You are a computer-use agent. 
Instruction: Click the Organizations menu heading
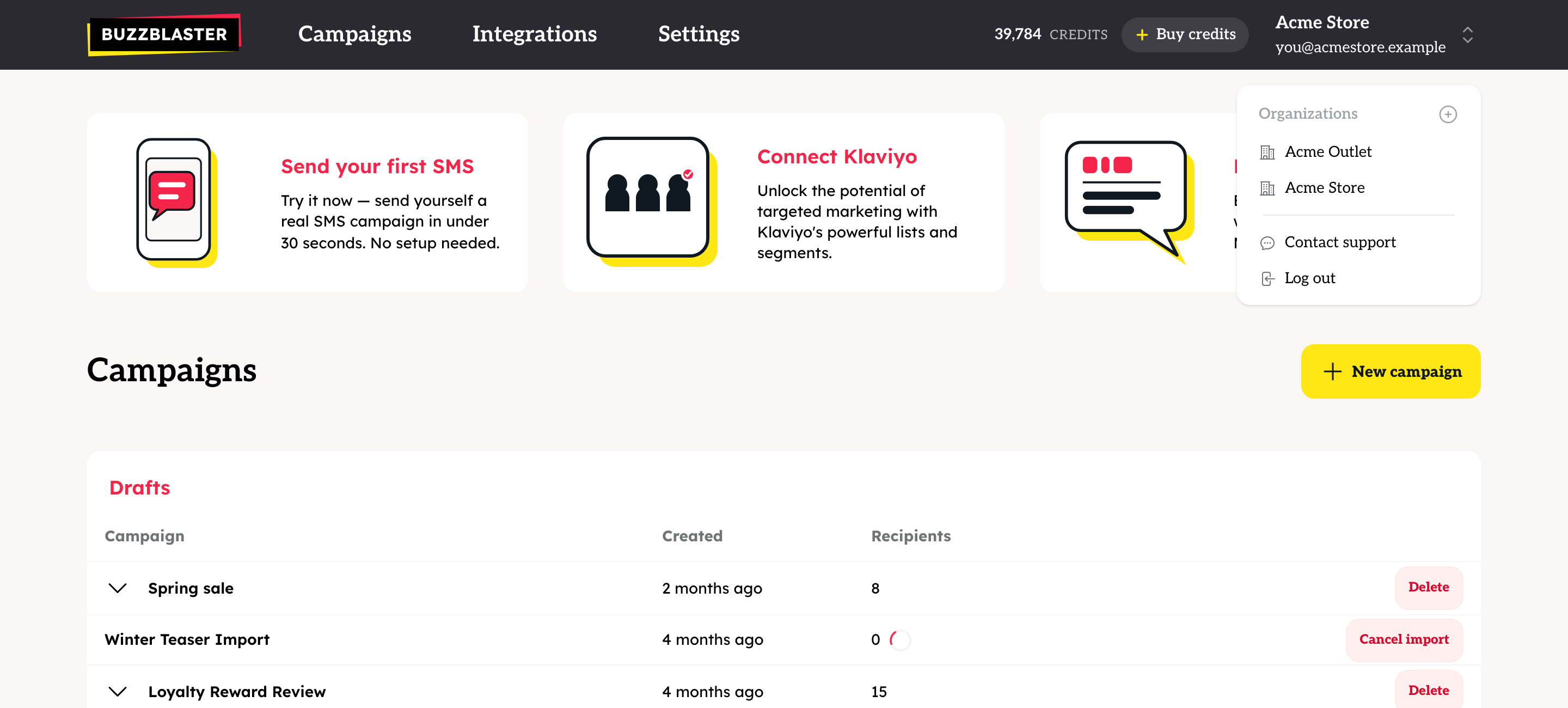[1307, 114]
